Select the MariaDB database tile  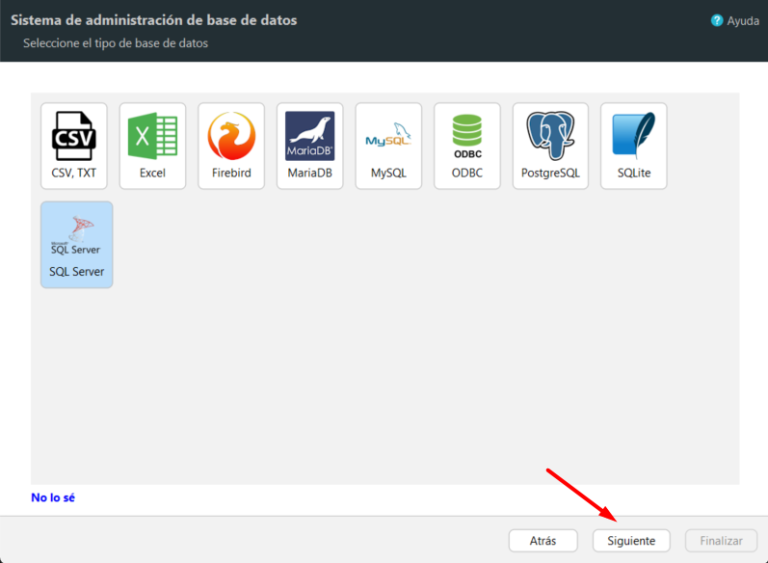(x=310, y=146)
